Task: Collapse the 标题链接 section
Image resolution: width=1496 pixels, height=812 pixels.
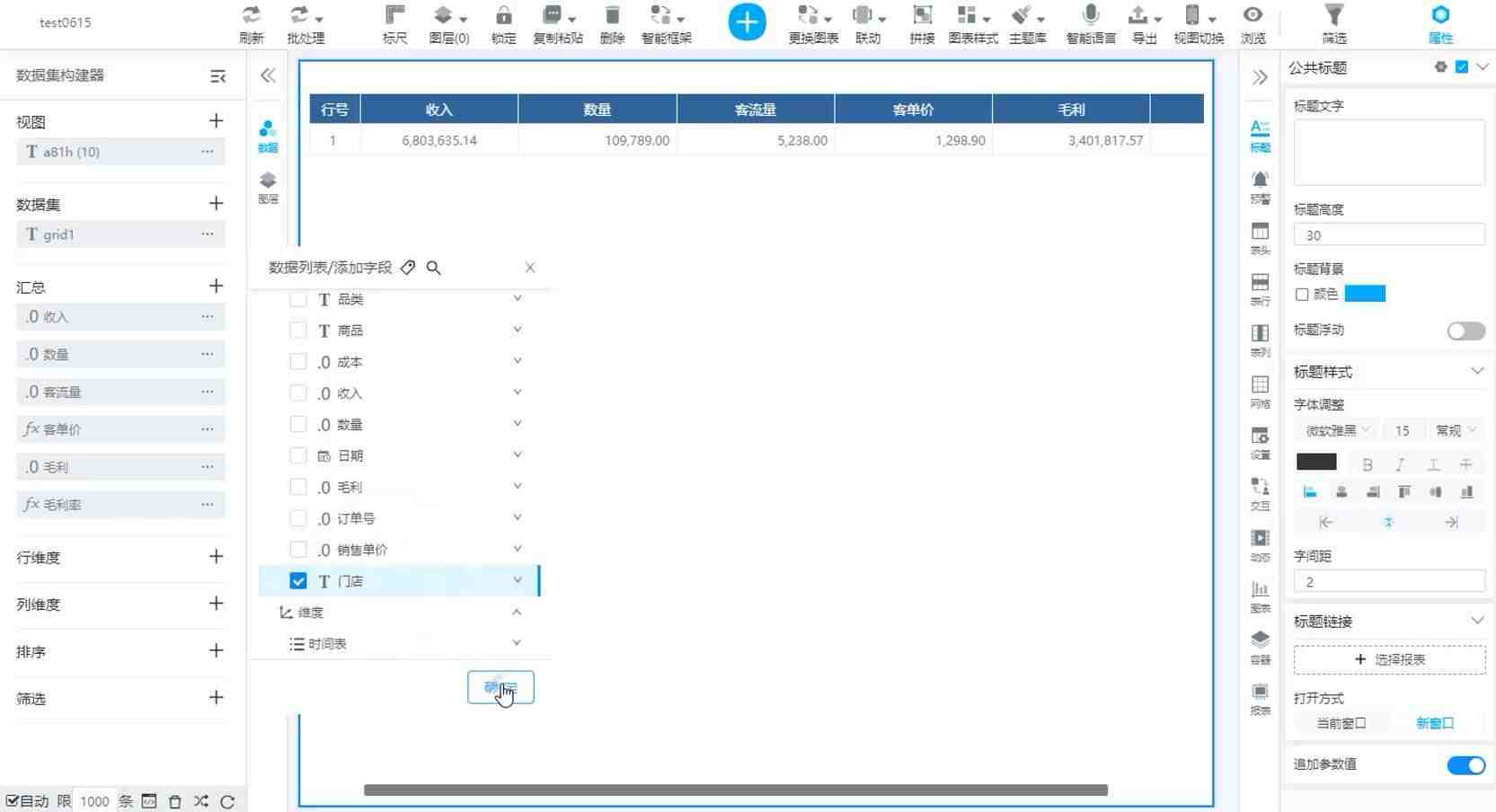Action: pos(1477,621)
